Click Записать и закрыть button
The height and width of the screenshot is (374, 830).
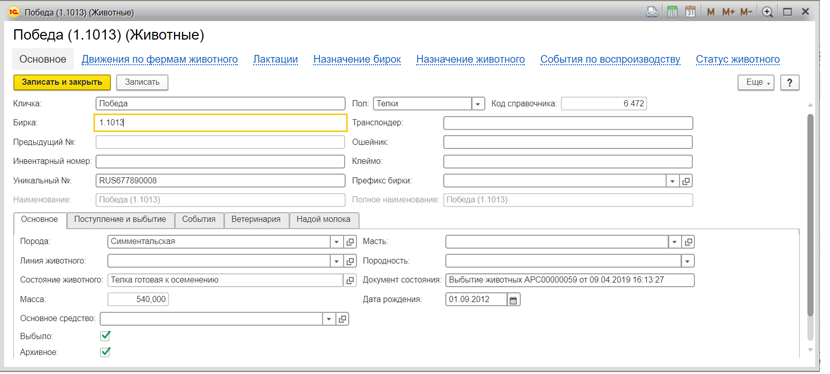(62, 83)
